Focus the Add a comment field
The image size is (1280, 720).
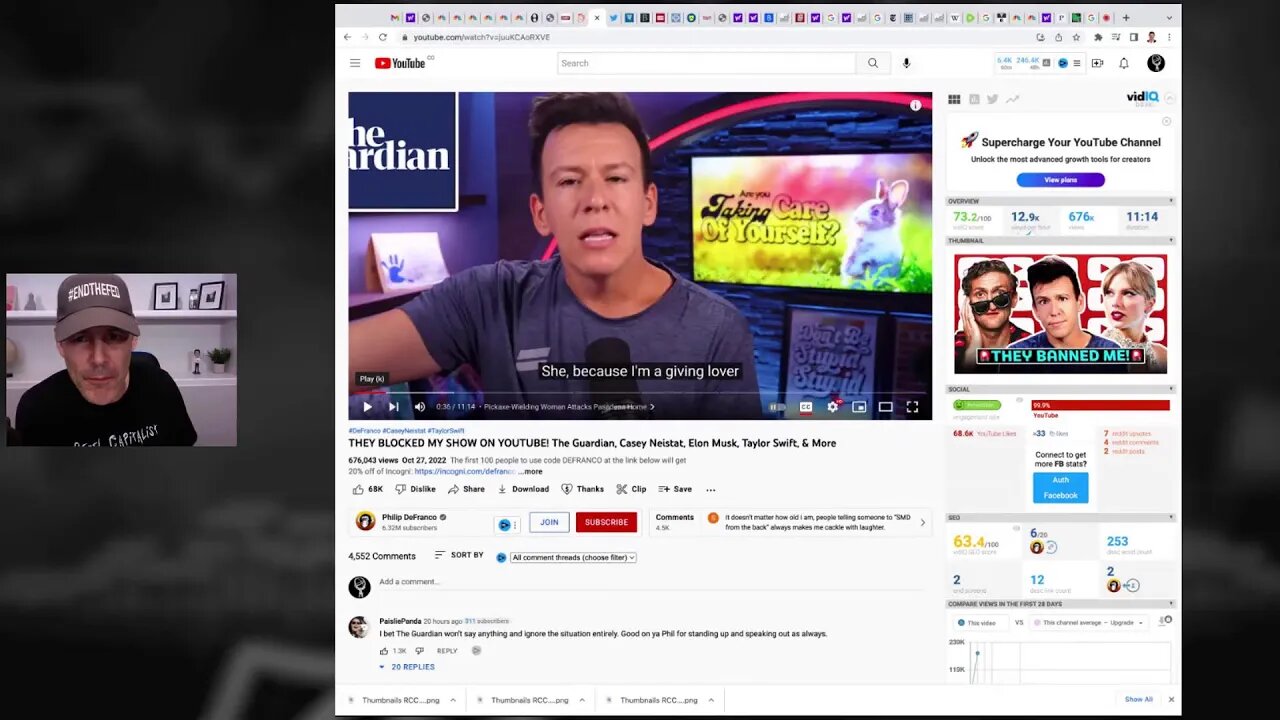(x=650, y=582)
